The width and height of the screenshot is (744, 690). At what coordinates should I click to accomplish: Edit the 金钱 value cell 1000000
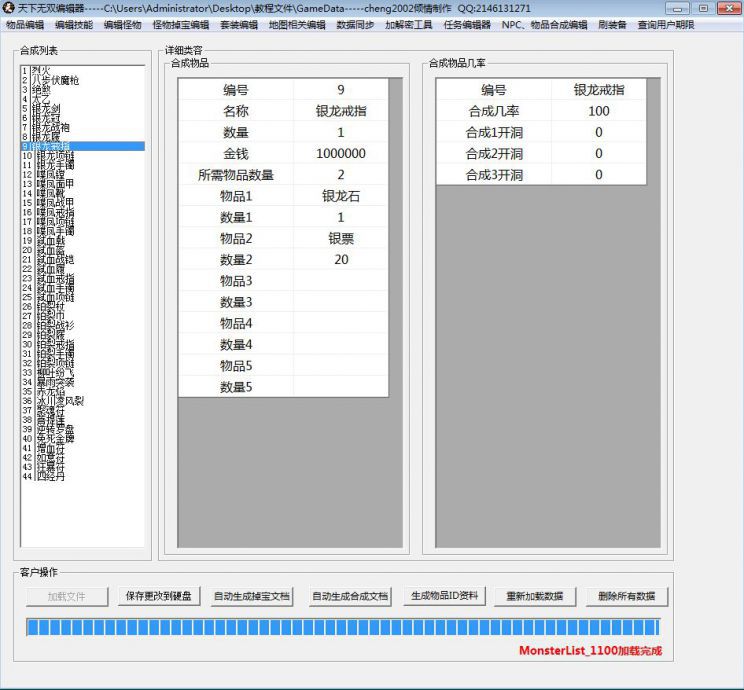pyautogui.click(x=340, y=154)
